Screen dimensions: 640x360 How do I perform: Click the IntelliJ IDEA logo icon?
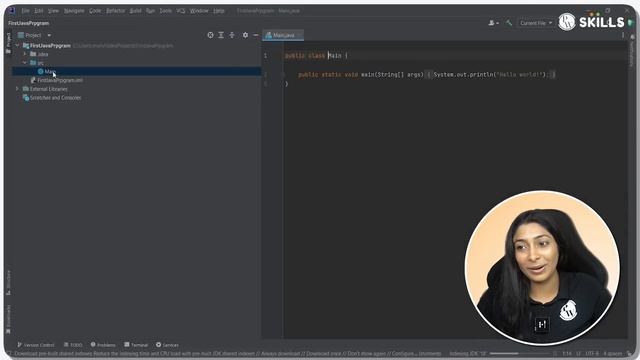11,11
